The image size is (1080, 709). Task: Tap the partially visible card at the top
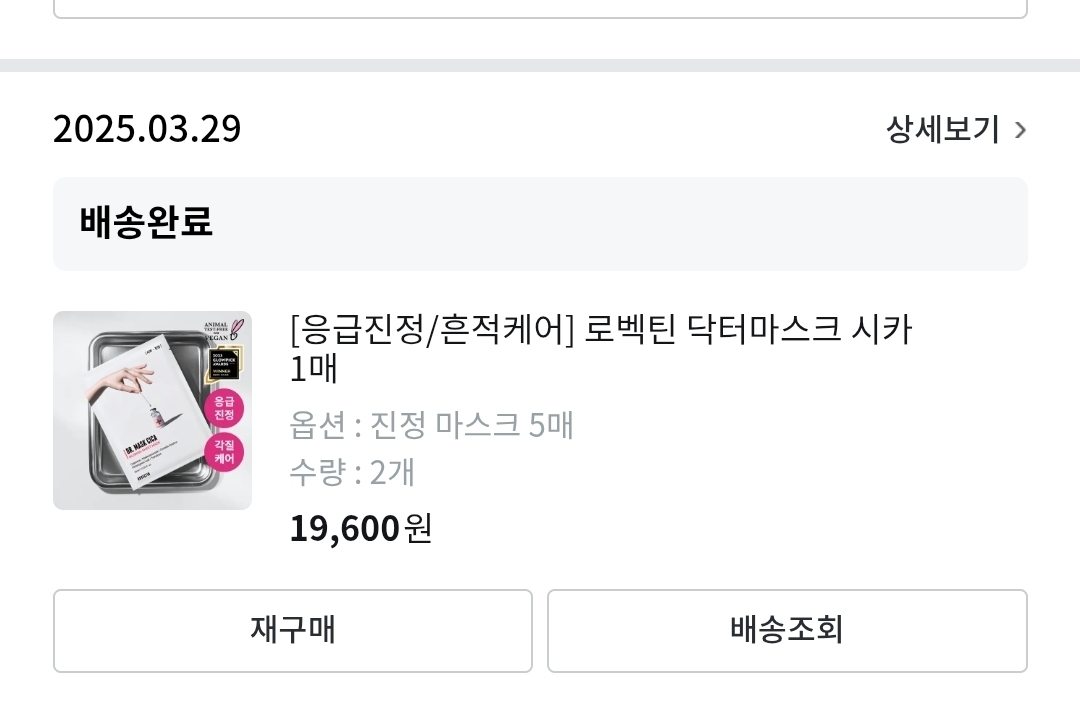[540, 10]
